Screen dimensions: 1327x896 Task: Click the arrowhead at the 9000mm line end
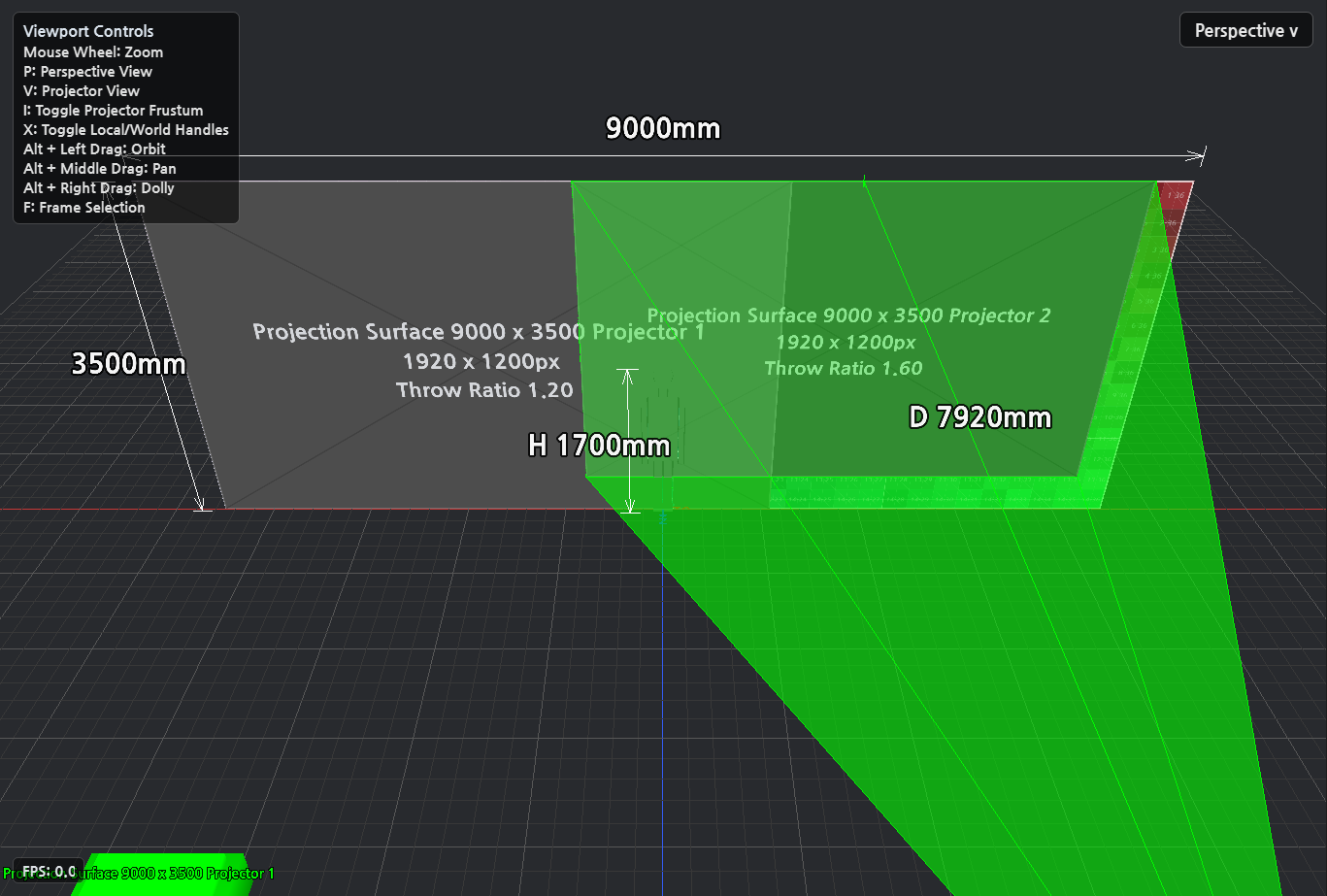(1200, 155)
